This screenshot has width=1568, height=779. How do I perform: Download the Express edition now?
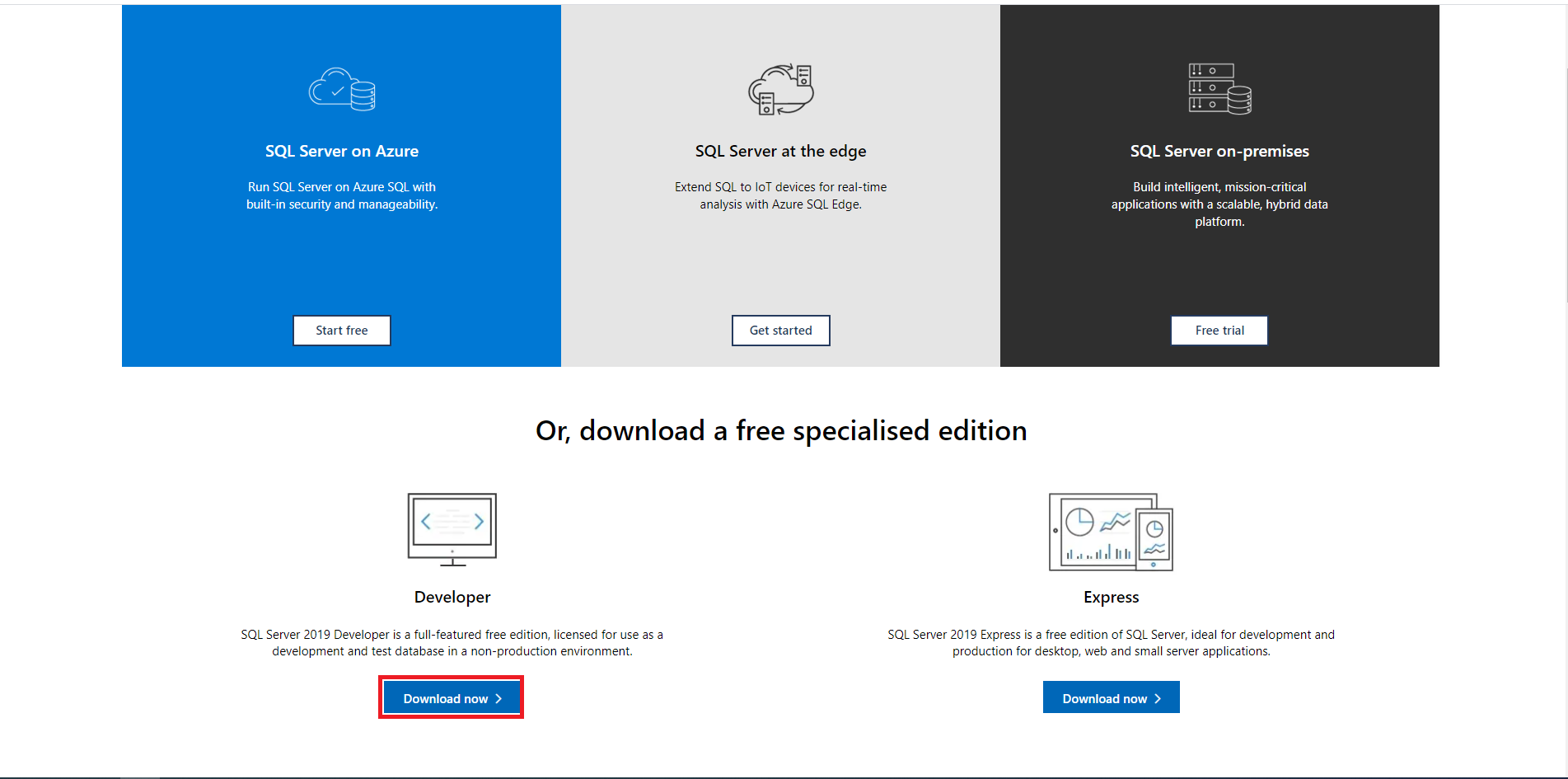1111,698
